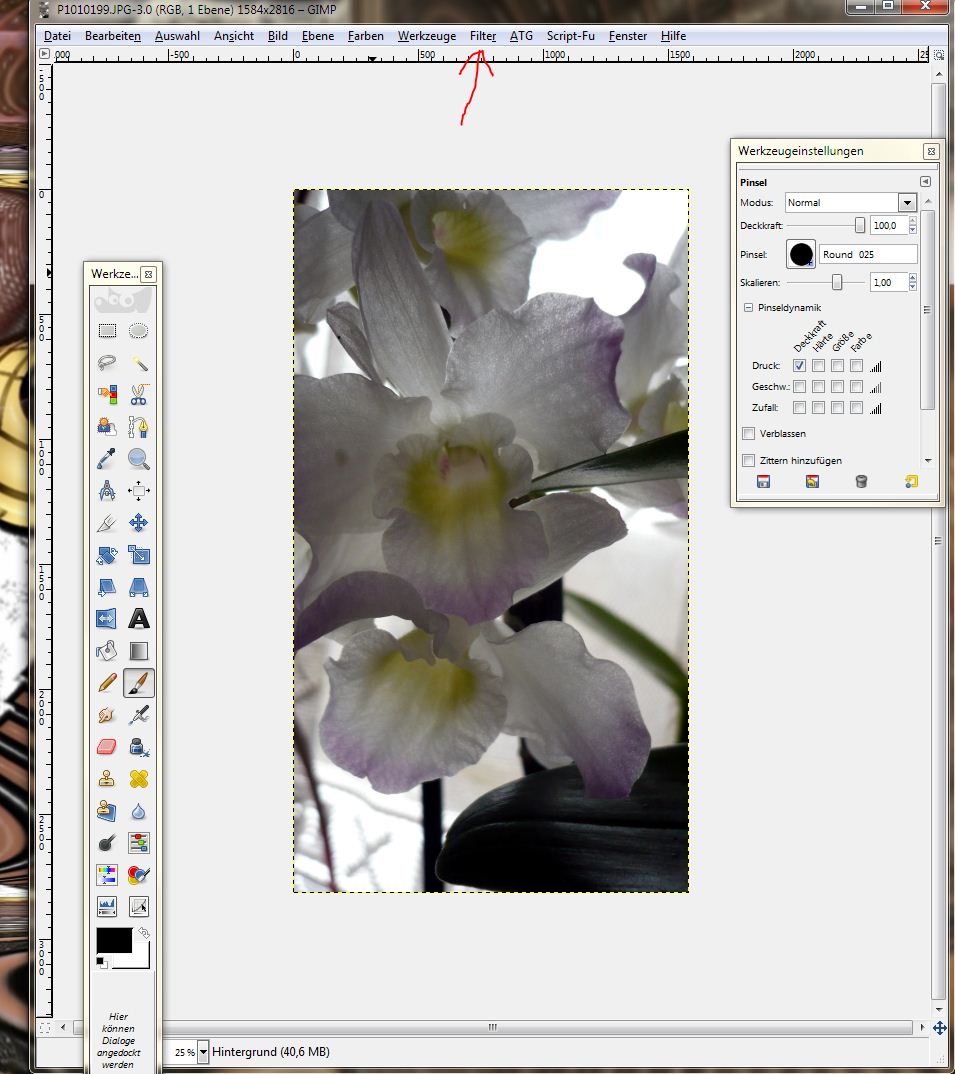955x1074 pixels.
Task: Collapse the Pinseldynamik section
Action: click(x=747, y=309)
